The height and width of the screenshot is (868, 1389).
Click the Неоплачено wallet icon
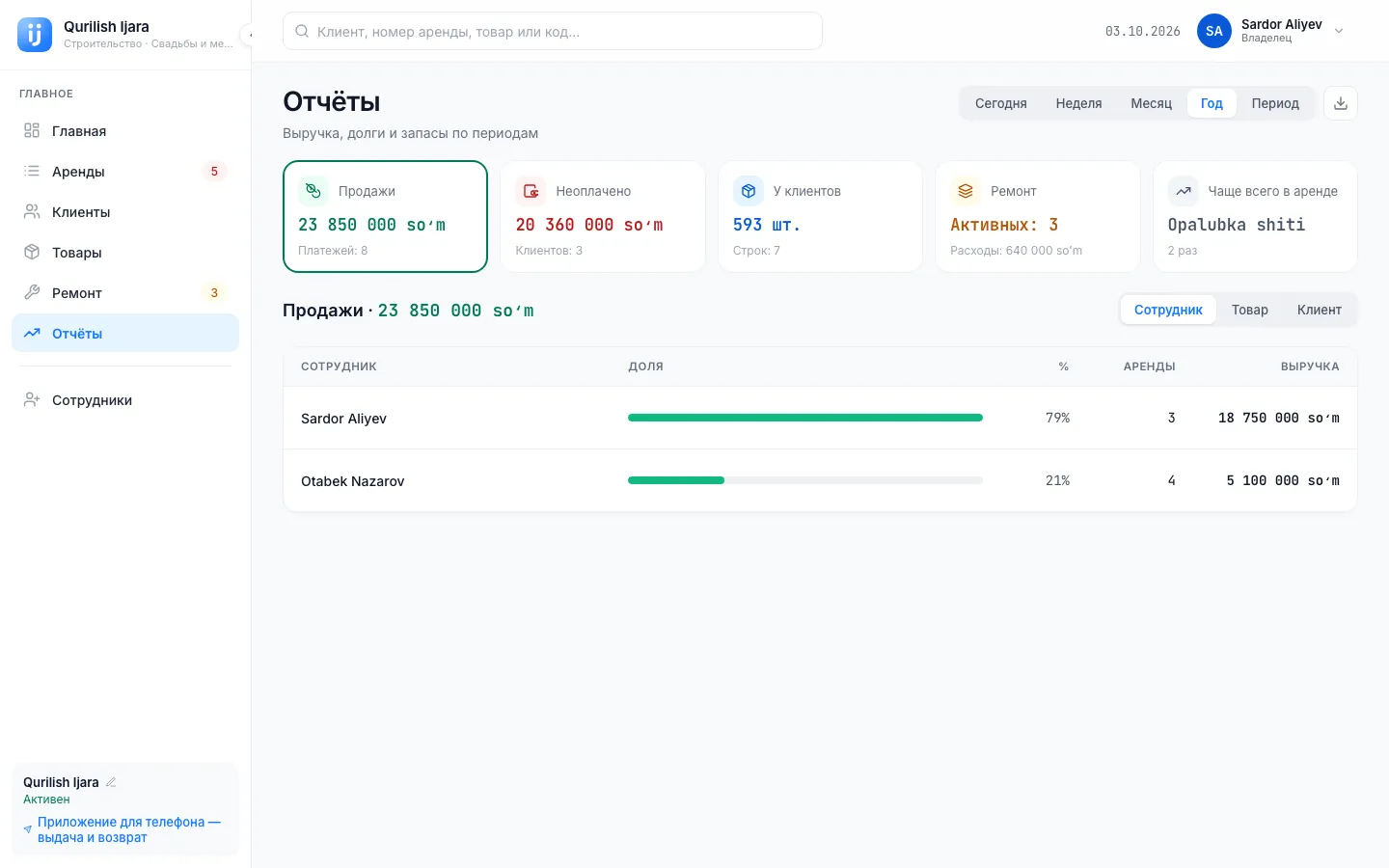531,191
